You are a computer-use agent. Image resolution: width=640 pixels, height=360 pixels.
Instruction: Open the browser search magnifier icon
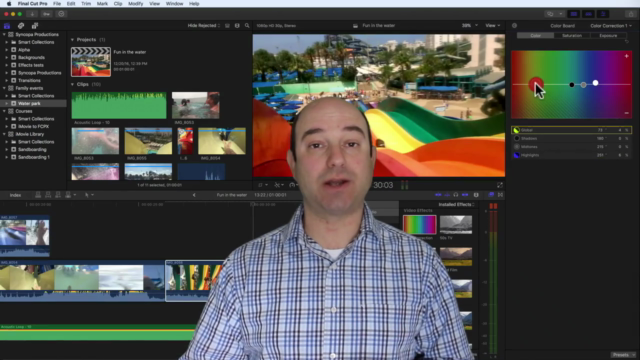click(x=247, y=26)
